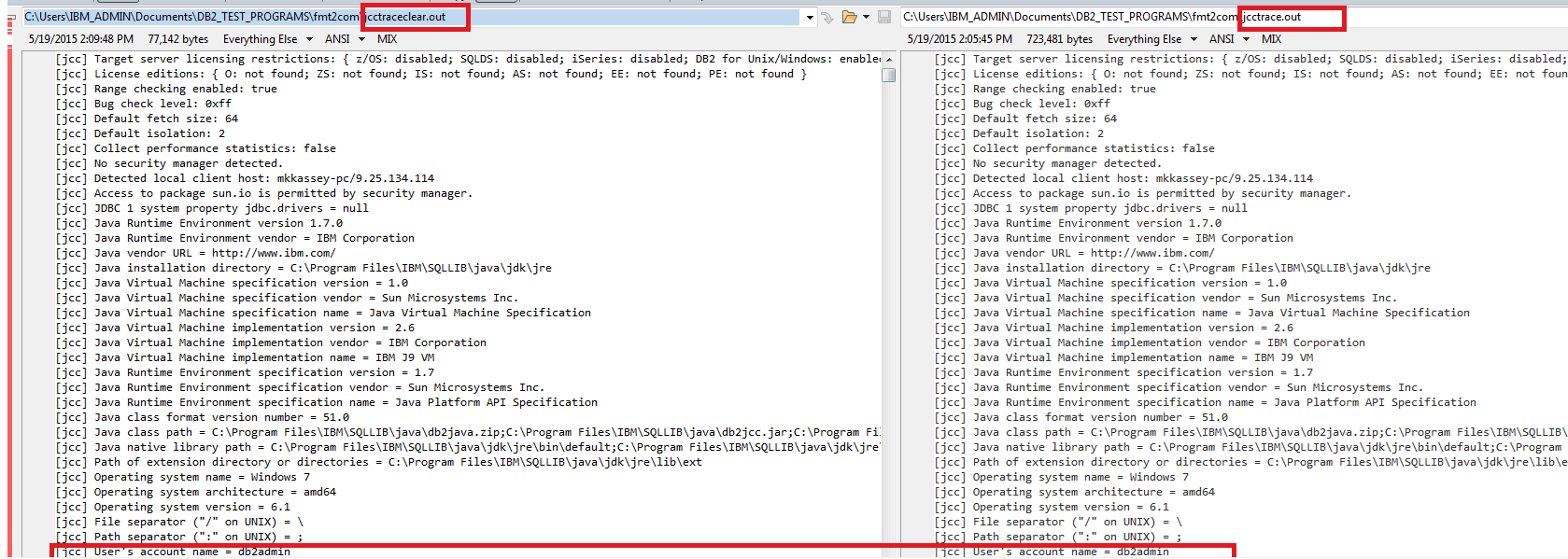Select the right line 'Java Runtime Environment vendor = IBM Corporation'
The height and width of the screenshot is (559, 1568).
pyautogui.click(x=1113, y=238)
